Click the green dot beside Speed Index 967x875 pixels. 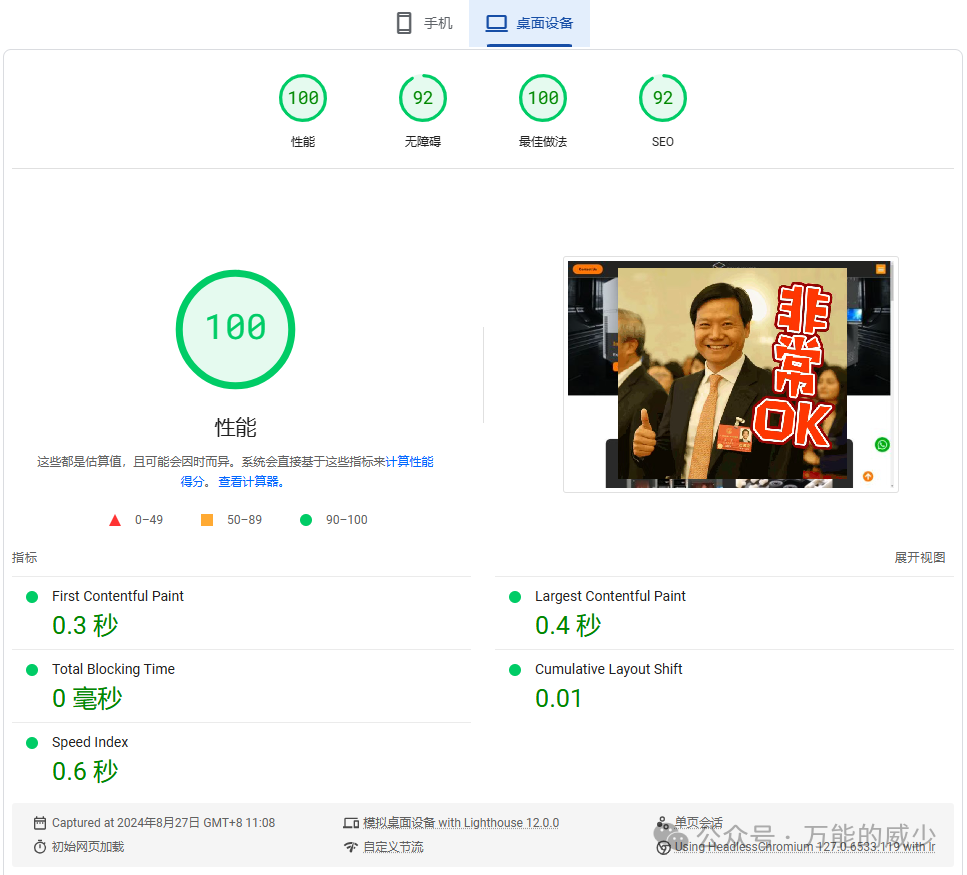click(32, 742)
